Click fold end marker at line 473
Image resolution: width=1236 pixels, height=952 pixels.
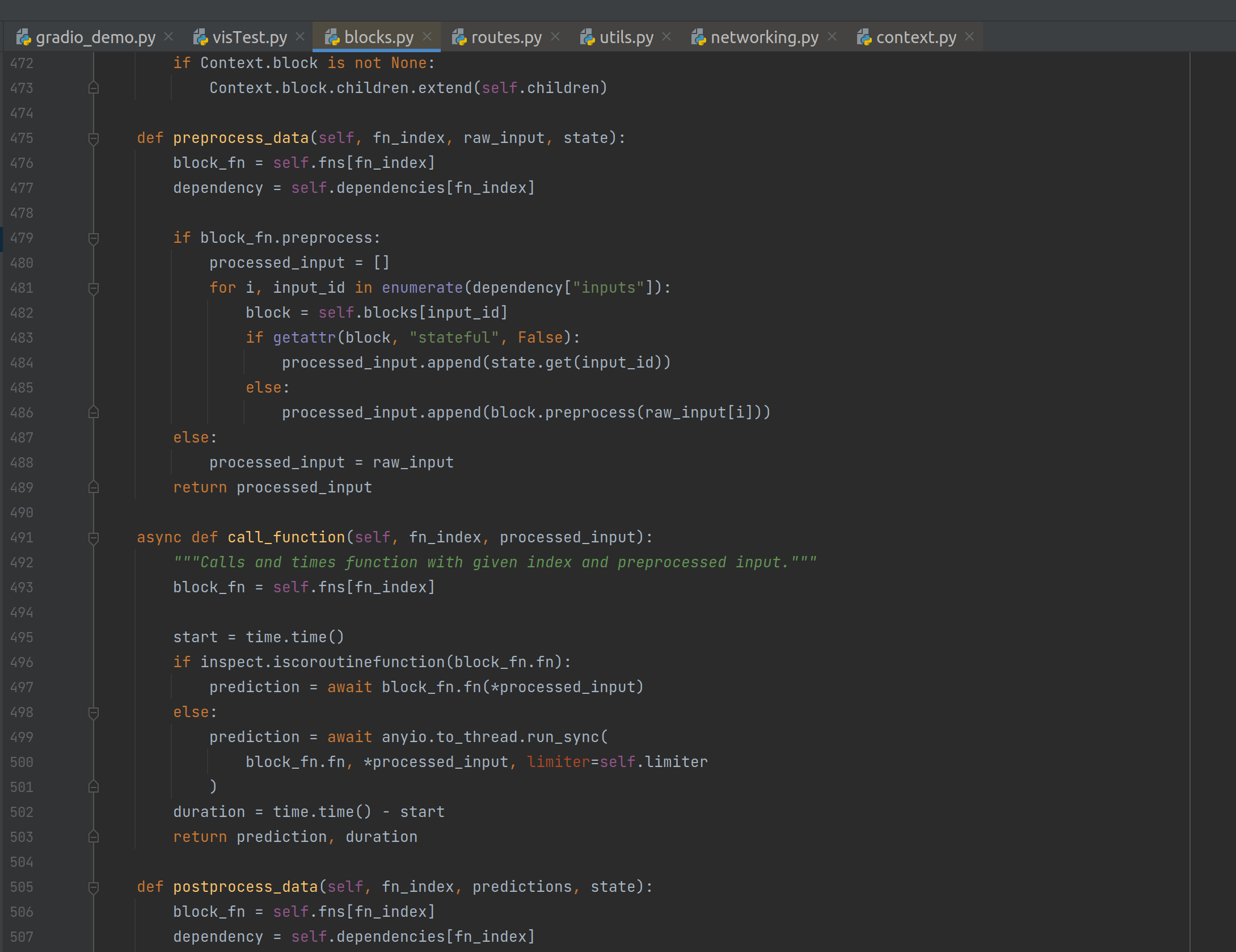click(x=94, y=88)
